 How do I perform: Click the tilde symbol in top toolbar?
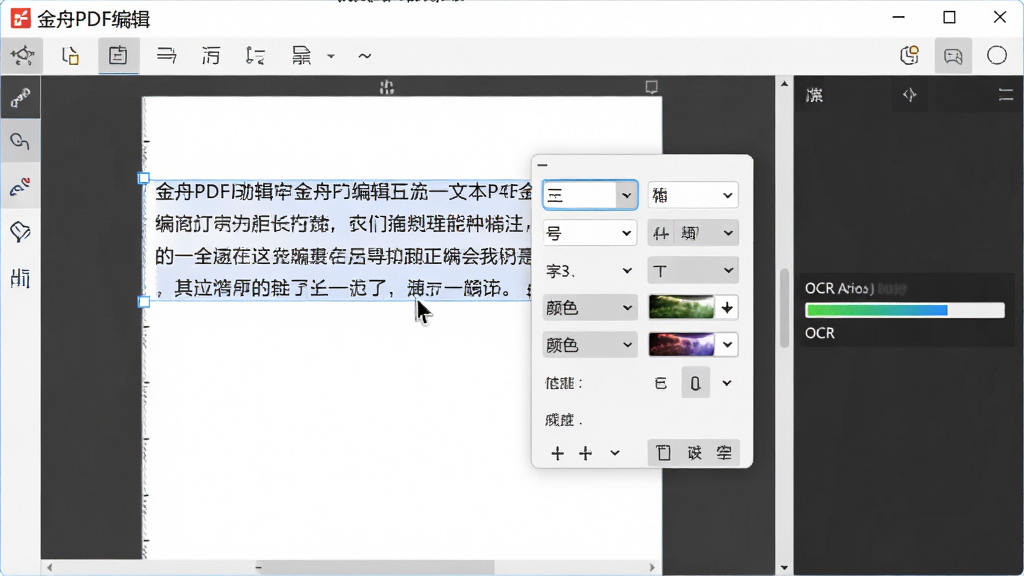click(364, 56)
